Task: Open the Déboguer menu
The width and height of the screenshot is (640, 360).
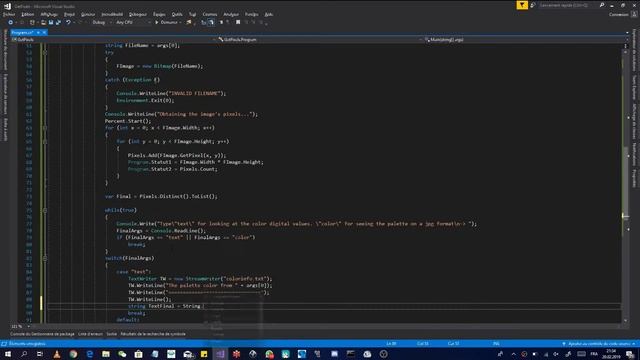Action: coord(138,14)
